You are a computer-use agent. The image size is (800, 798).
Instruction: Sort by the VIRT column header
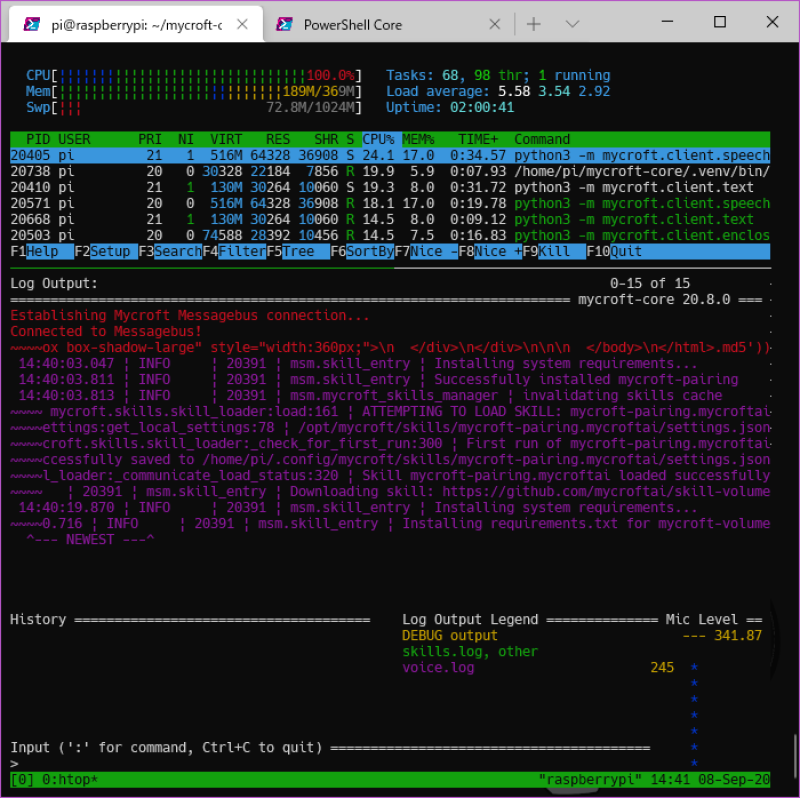point(226,139)
